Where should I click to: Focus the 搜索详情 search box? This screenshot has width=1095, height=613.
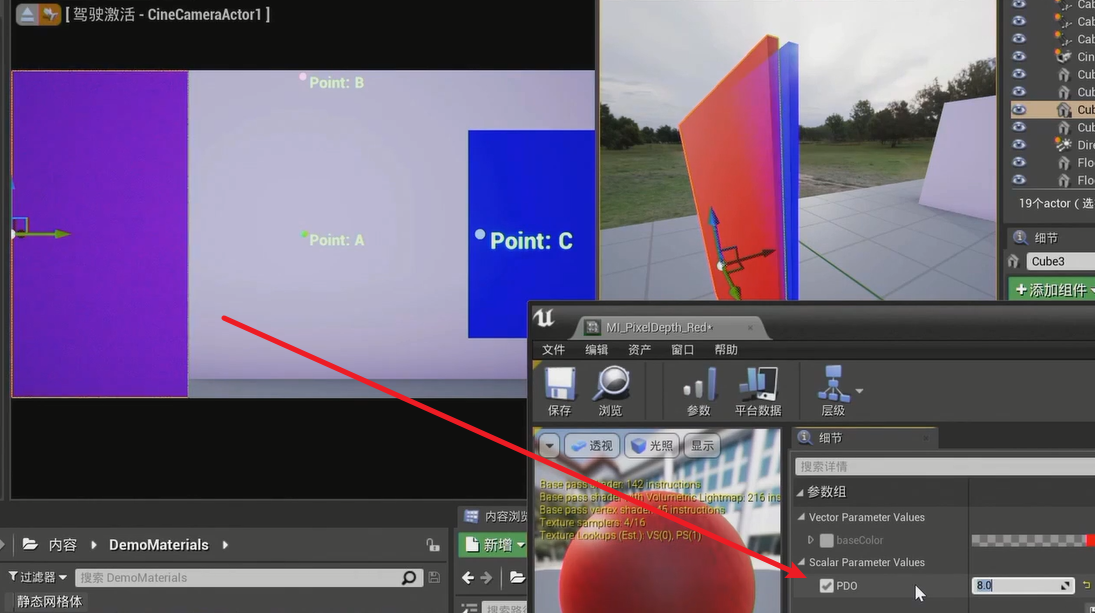tap(945, 466)
